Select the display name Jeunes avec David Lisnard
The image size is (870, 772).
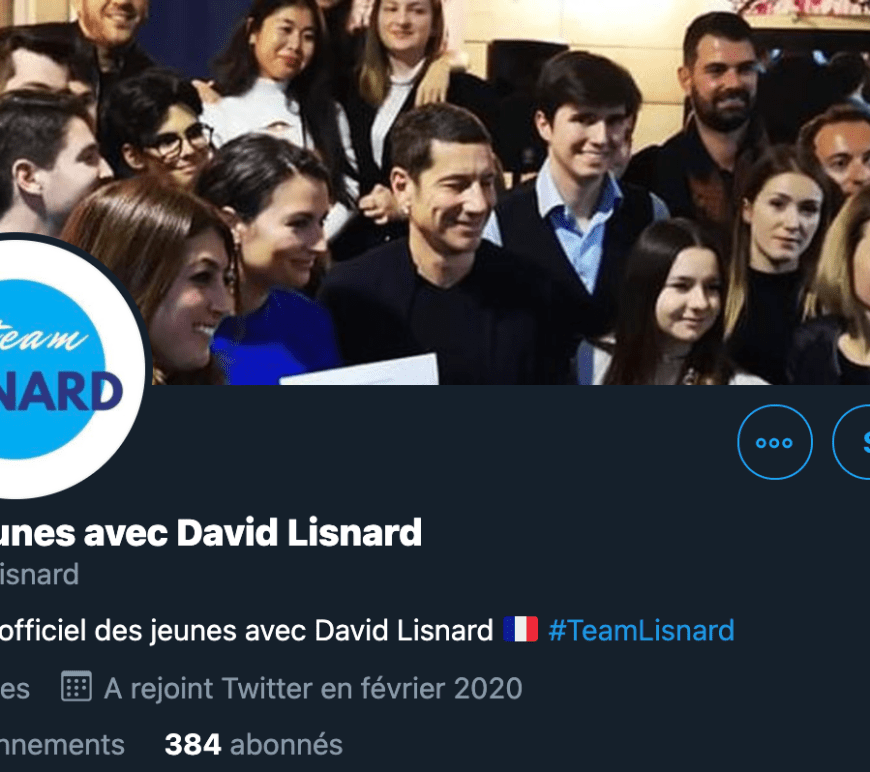211,533
